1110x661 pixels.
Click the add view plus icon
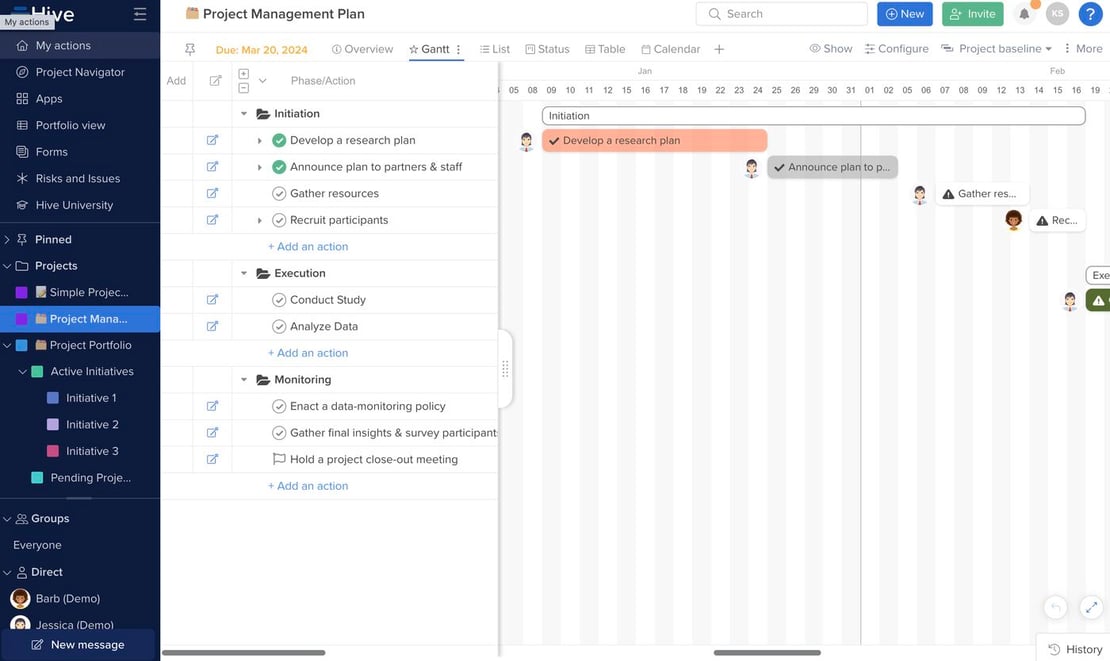pyautogui.click(x=719, y=49)
